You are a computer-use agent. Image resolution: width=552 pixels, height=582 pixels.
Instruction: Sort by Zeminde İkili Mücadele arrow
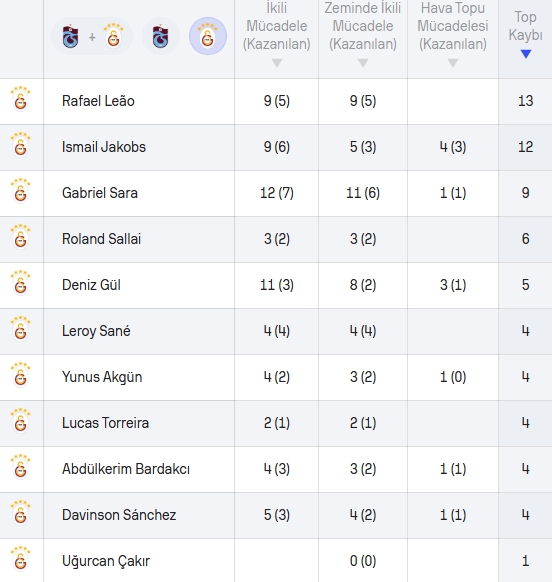pyautogui.click(x=363, y=63)
